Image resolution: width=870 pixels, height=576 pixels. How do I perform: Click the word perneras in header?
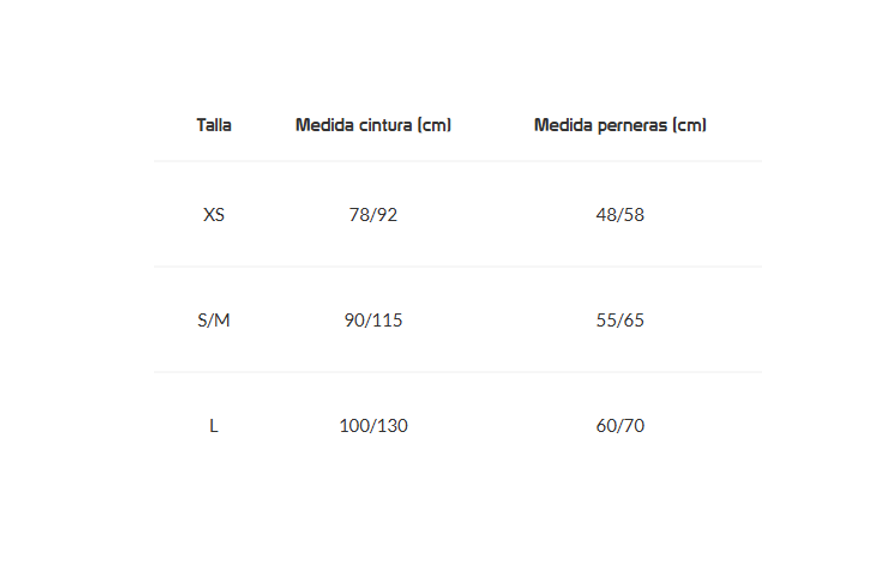click(x=632, y=126)
